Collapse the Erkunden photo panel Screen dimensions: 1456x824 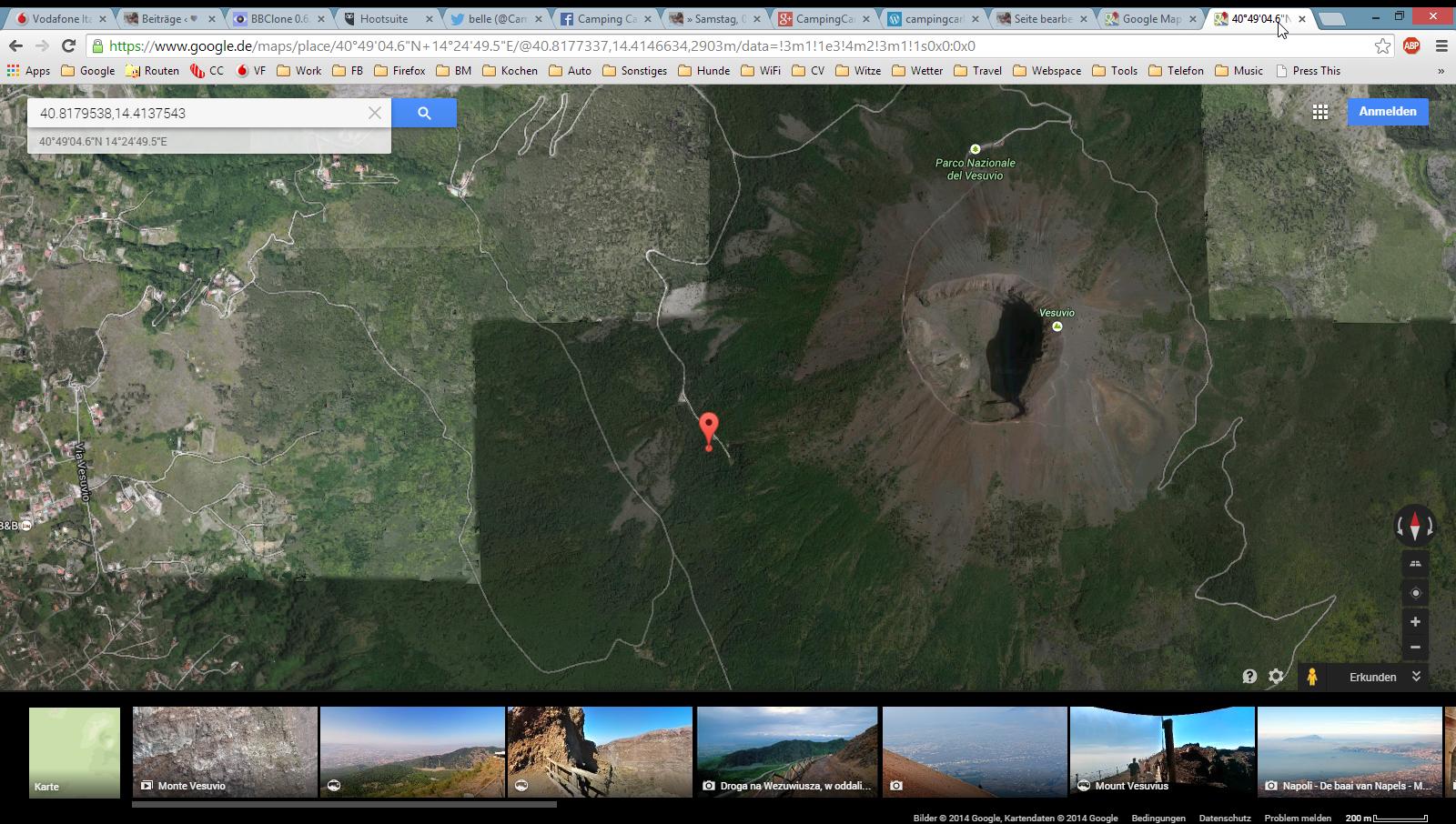(x=1416, y=677)
